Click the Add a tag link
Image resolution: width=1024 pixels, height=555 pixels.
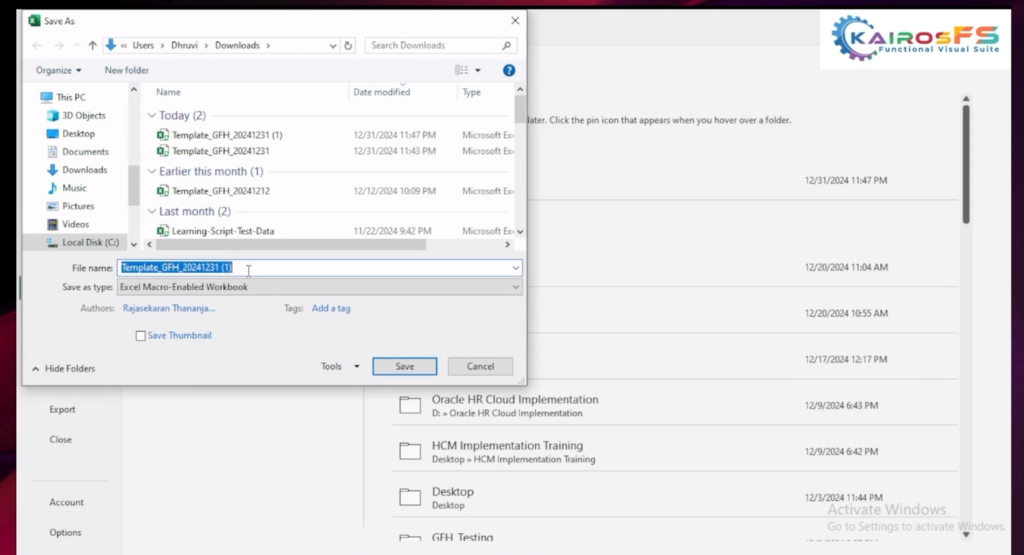click(x=331, y=308)
